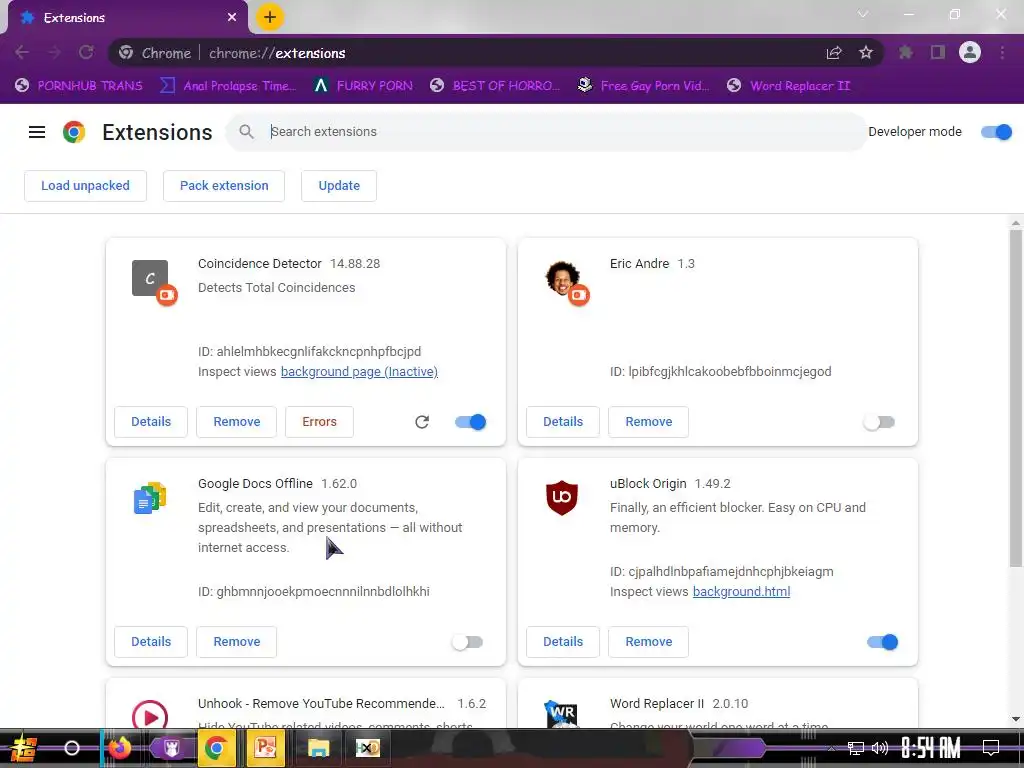This screenshot has width=1024, height=768.
Task: Open Chrome's three-dot menu
Action: [1002, 52]
